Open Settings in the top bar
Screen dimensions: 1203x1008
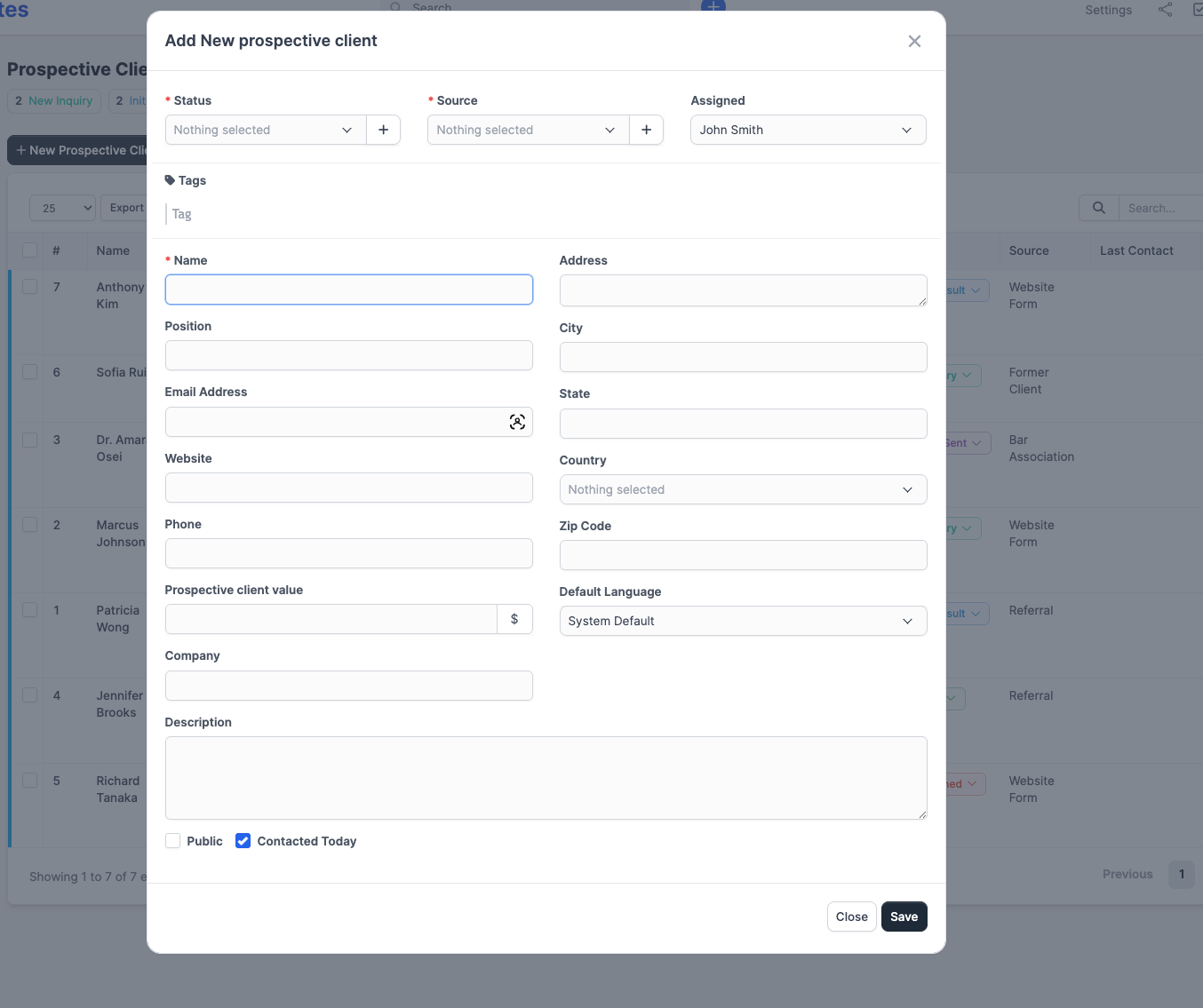(1109, 10)
